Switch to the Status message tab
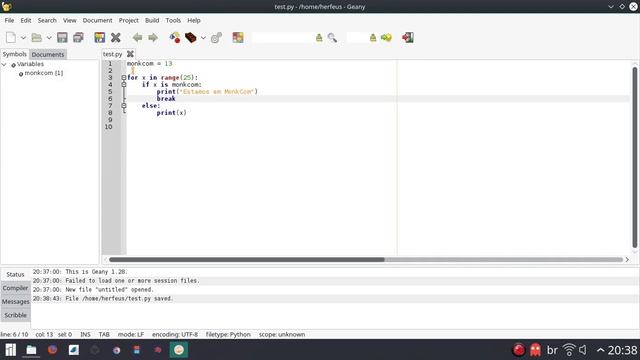The width and height of the screenshot is (640, 360). (x=16, y=274)
